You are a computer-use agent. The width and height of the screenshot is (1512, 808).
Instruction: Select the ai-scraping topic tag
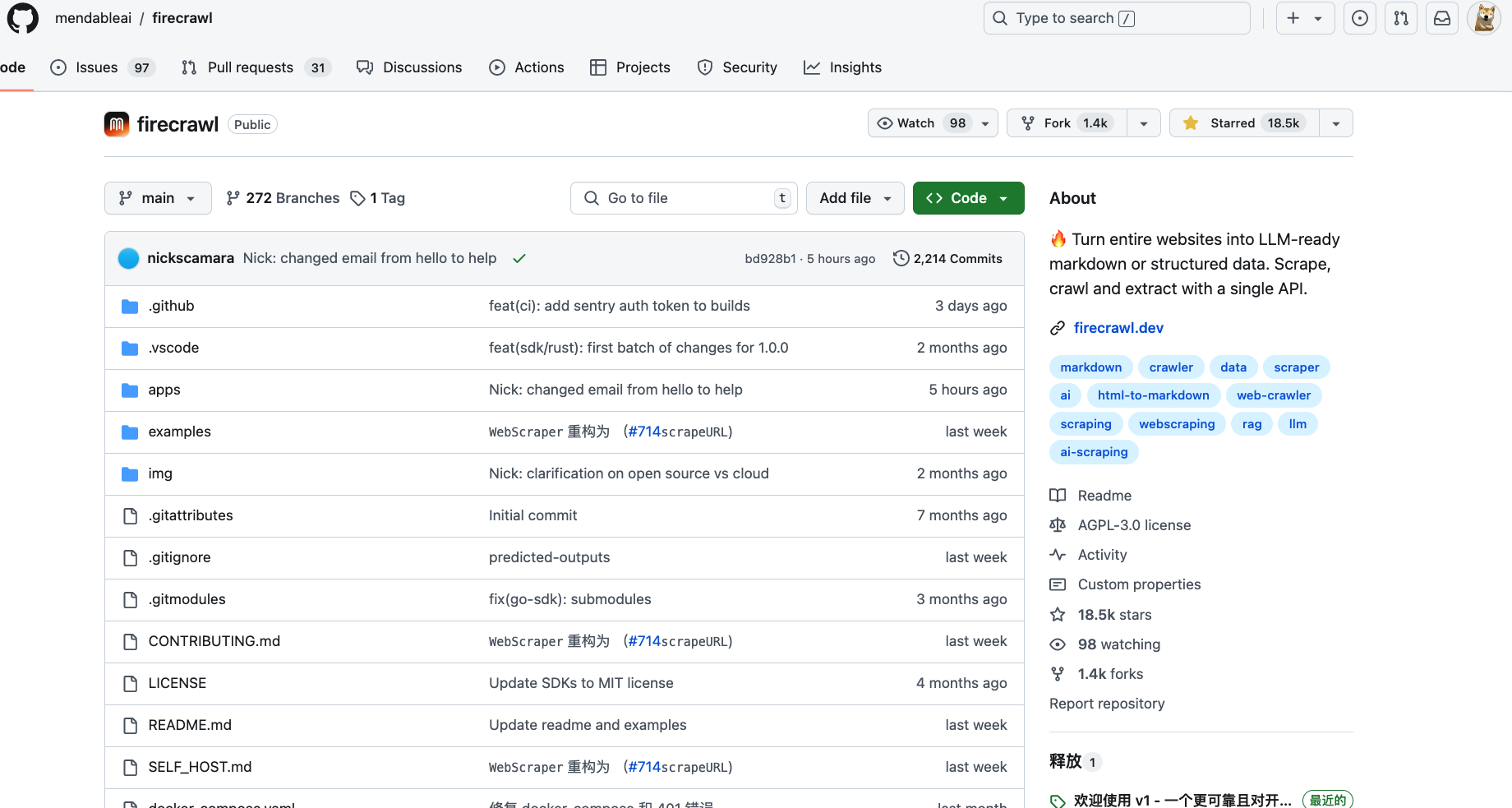click(1094, 452)
